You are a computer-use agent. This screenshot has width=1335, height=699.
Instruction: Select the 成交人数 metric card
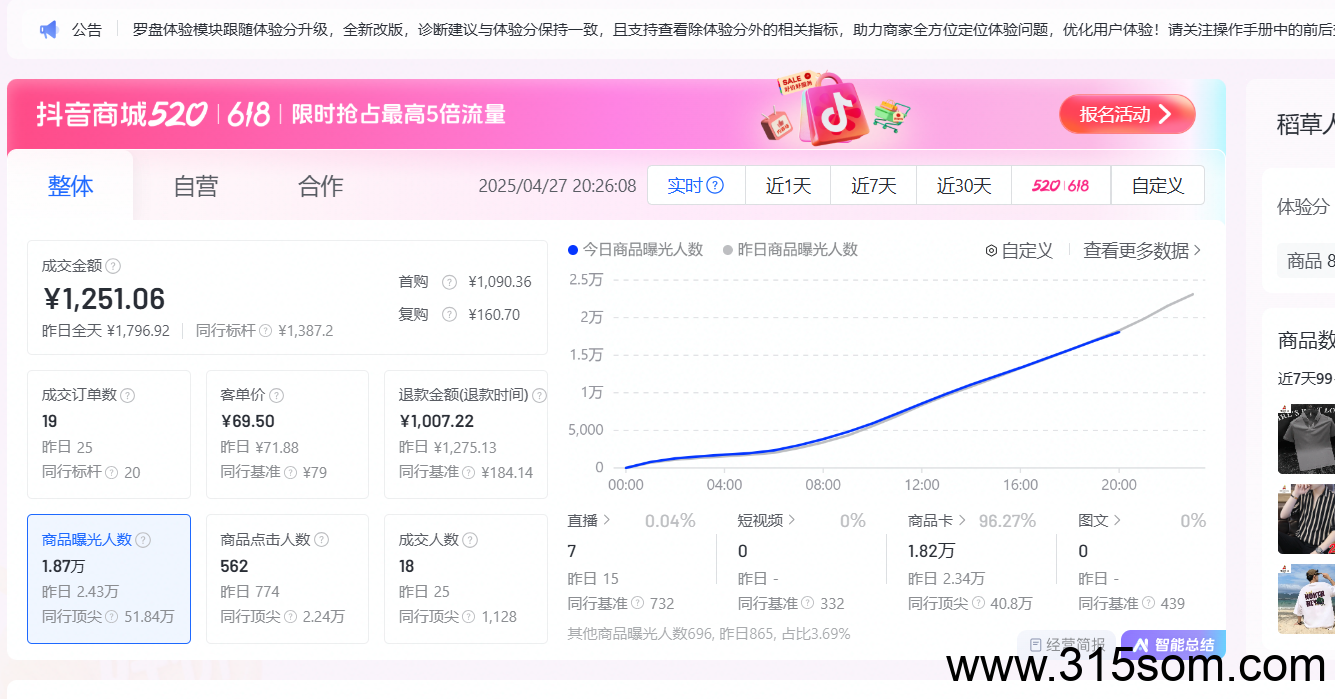466,579
